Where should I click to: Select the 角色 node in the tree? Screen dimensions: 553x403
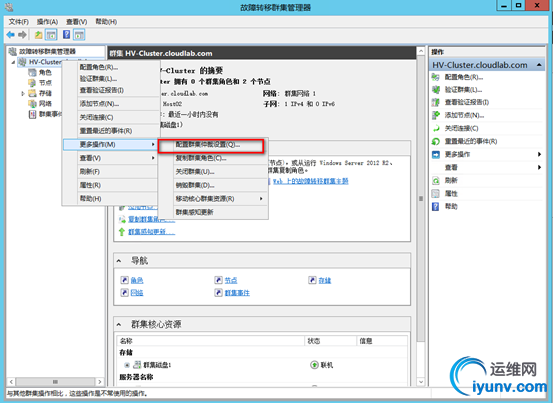45,72
